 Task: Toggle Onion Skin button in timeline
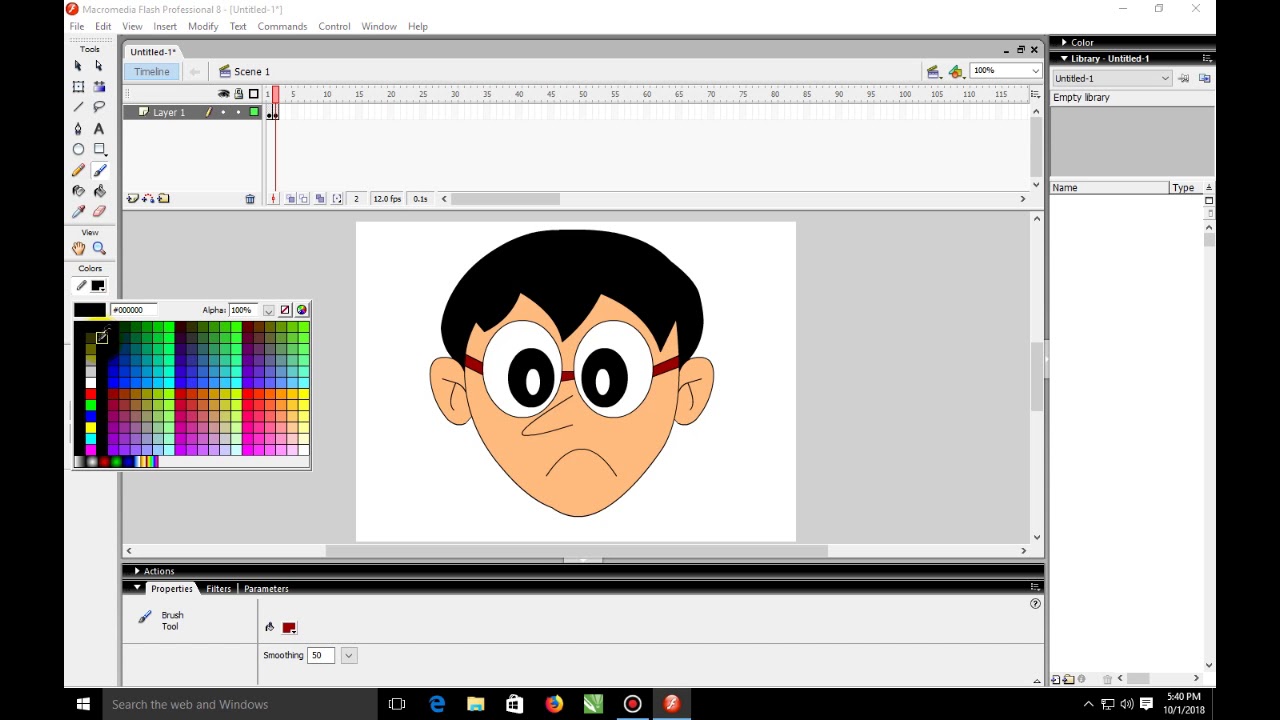pyautogui.click(x=290, y=199)
